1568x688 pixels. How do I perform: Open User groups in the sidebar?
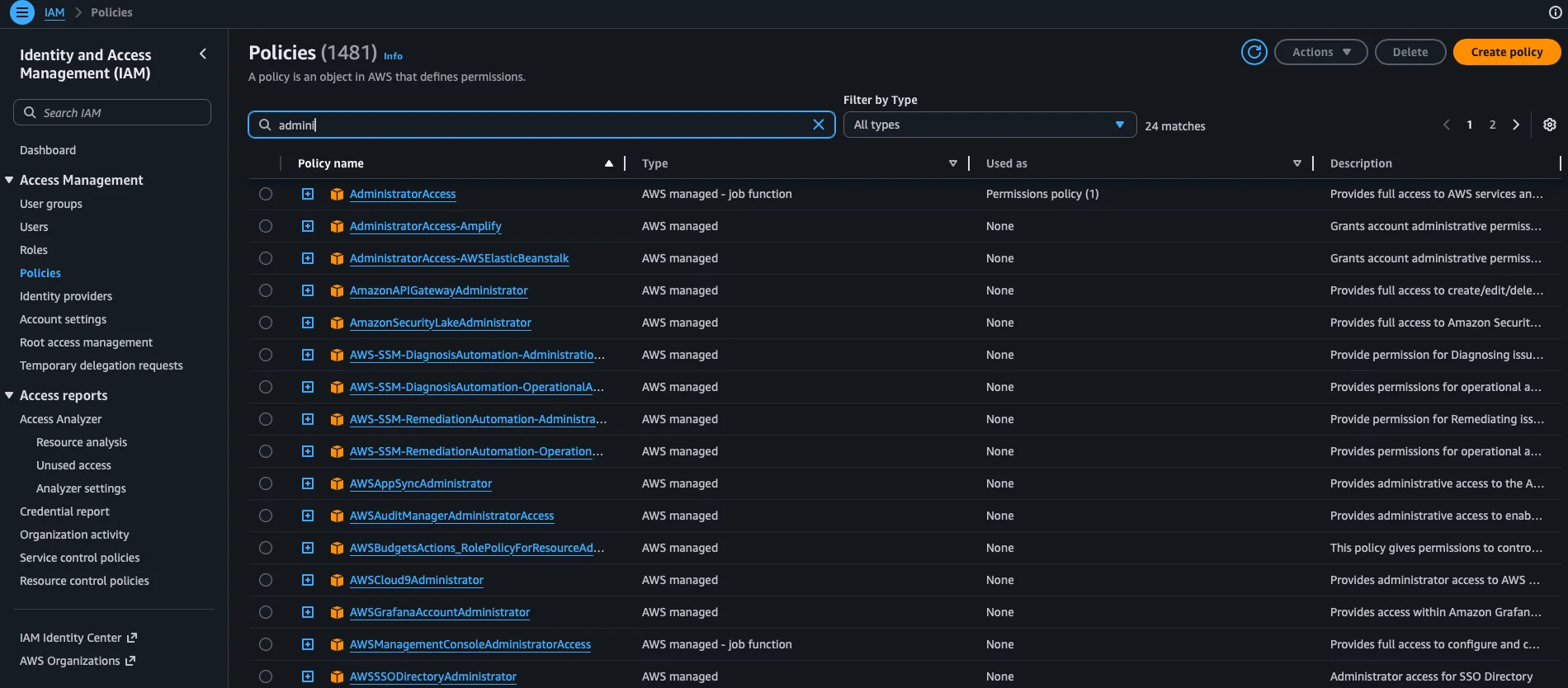pyautogui.click(x=51, y=204)
